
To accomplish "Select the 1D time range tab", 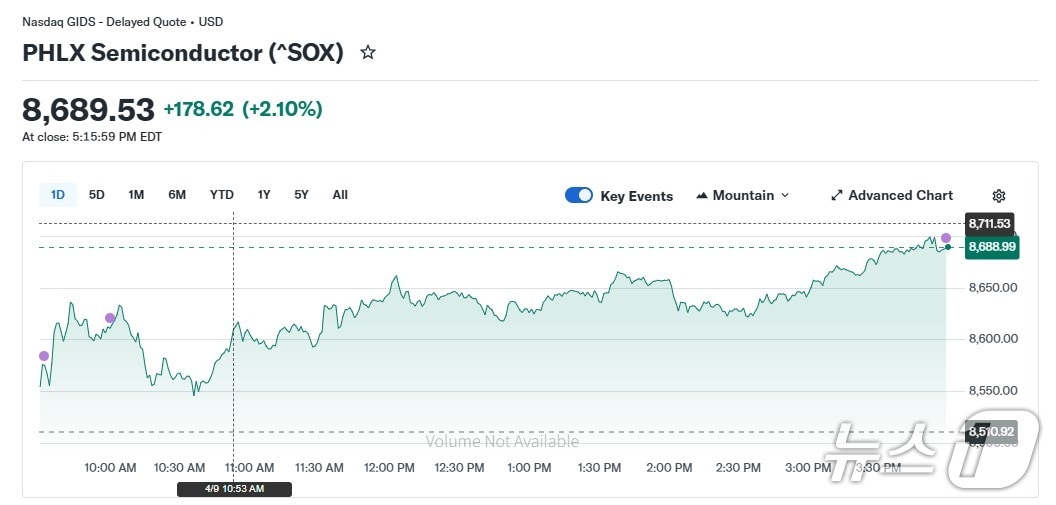I will pos(58,195).
